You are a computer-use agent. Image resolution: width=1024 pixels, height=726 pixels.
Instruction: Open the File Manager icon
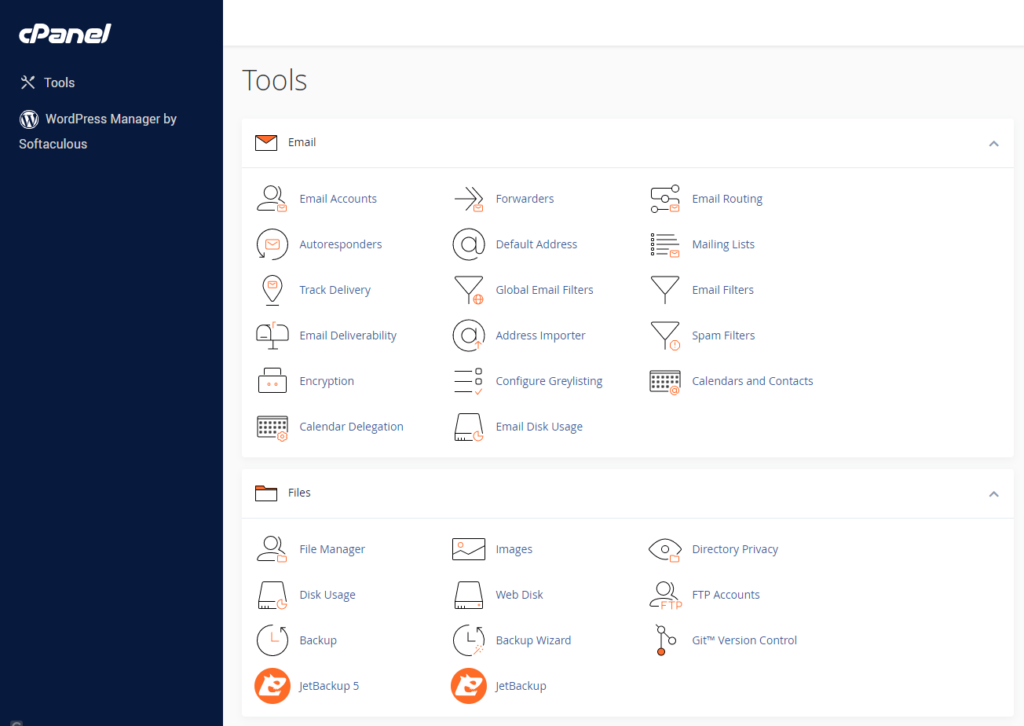pos(272,549)
